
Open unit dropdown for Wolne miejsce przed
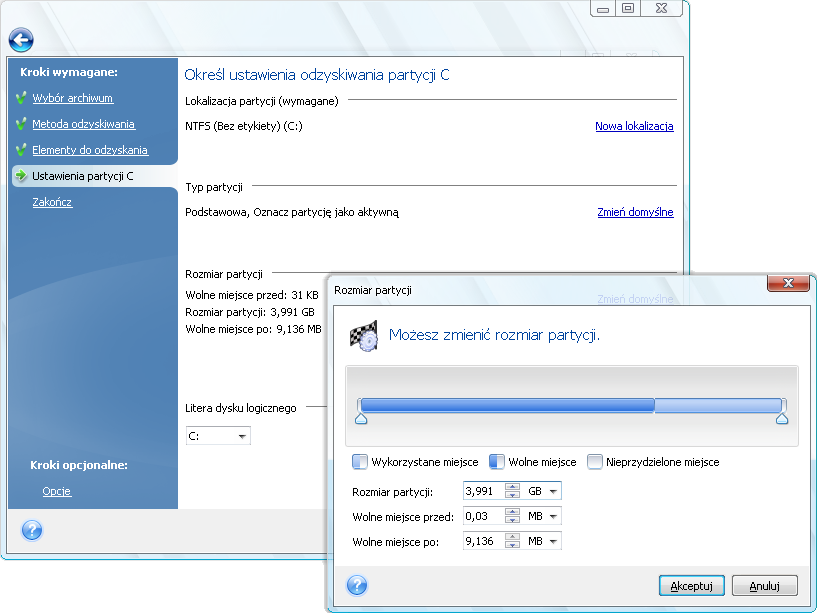pos(553,516)
